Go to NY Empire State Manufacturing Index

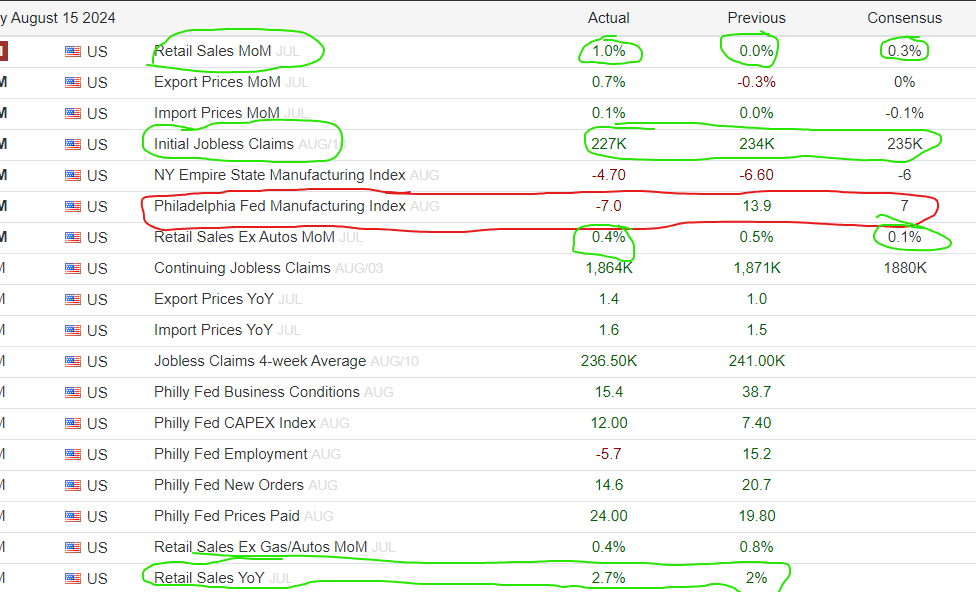click(x=279, y=176)
